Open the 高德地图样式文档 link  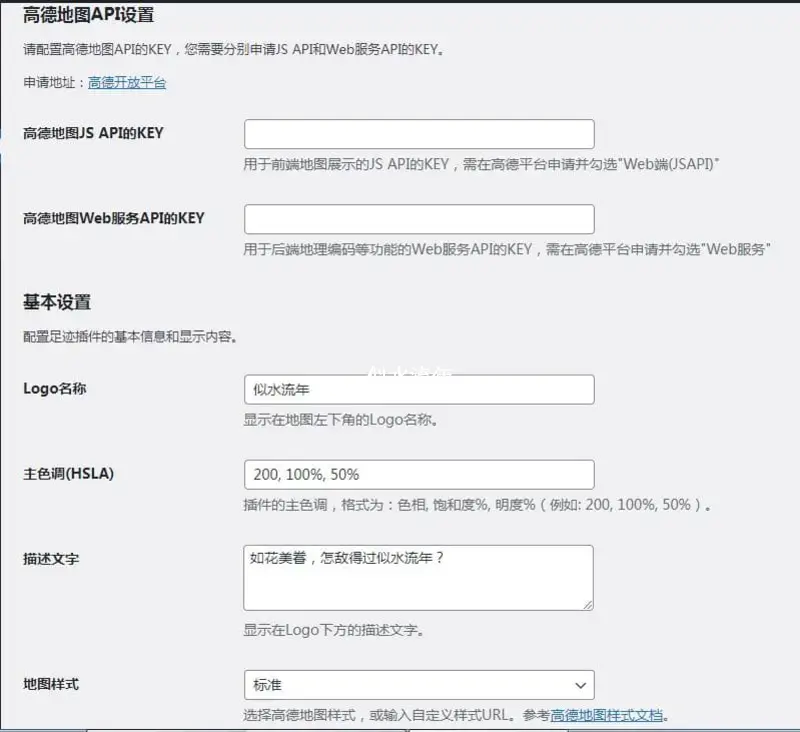point(606,715)
